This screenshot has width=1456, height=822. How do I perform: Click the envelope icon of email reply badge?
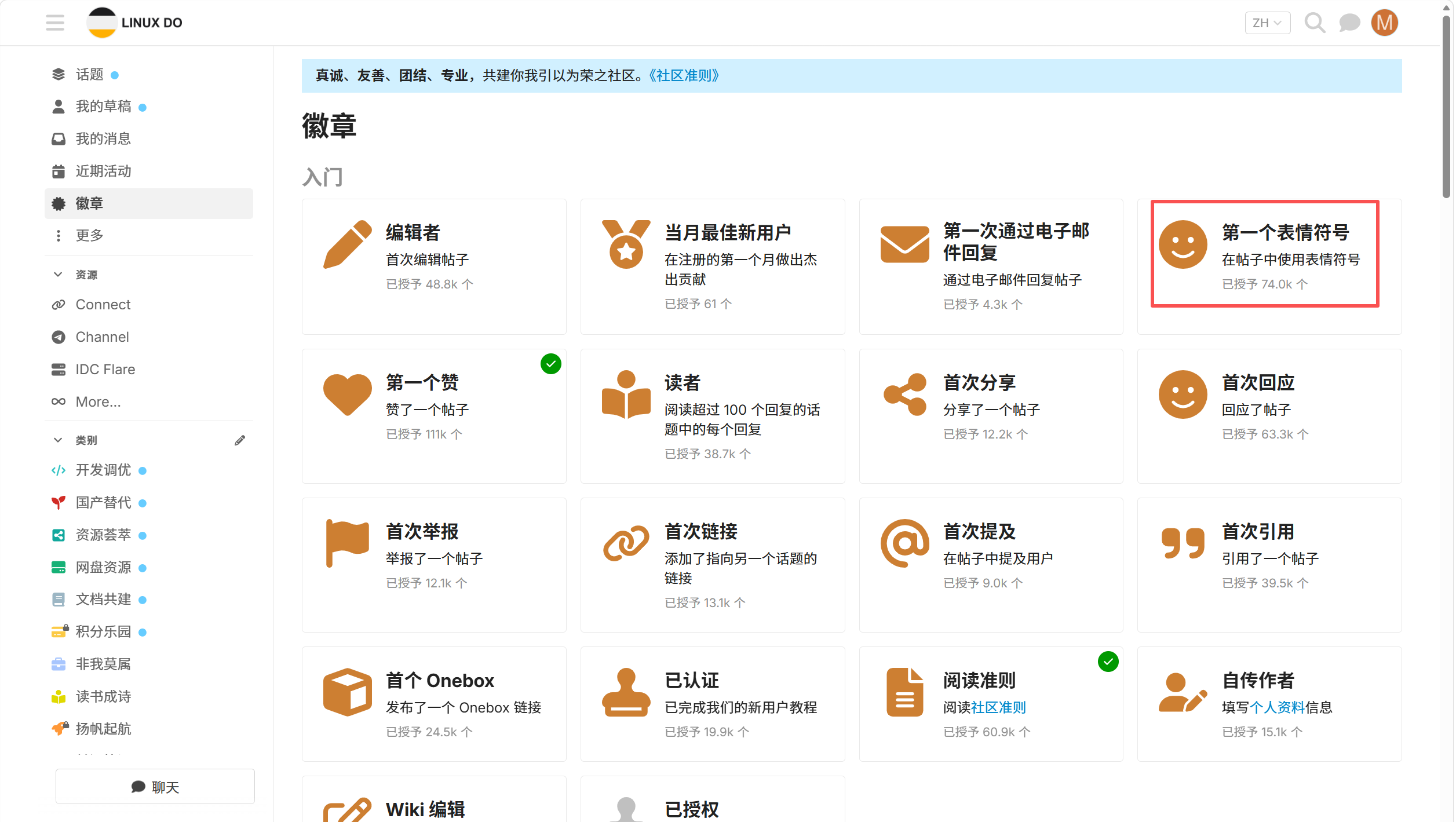pyautogui.click(x=904, y=244)
